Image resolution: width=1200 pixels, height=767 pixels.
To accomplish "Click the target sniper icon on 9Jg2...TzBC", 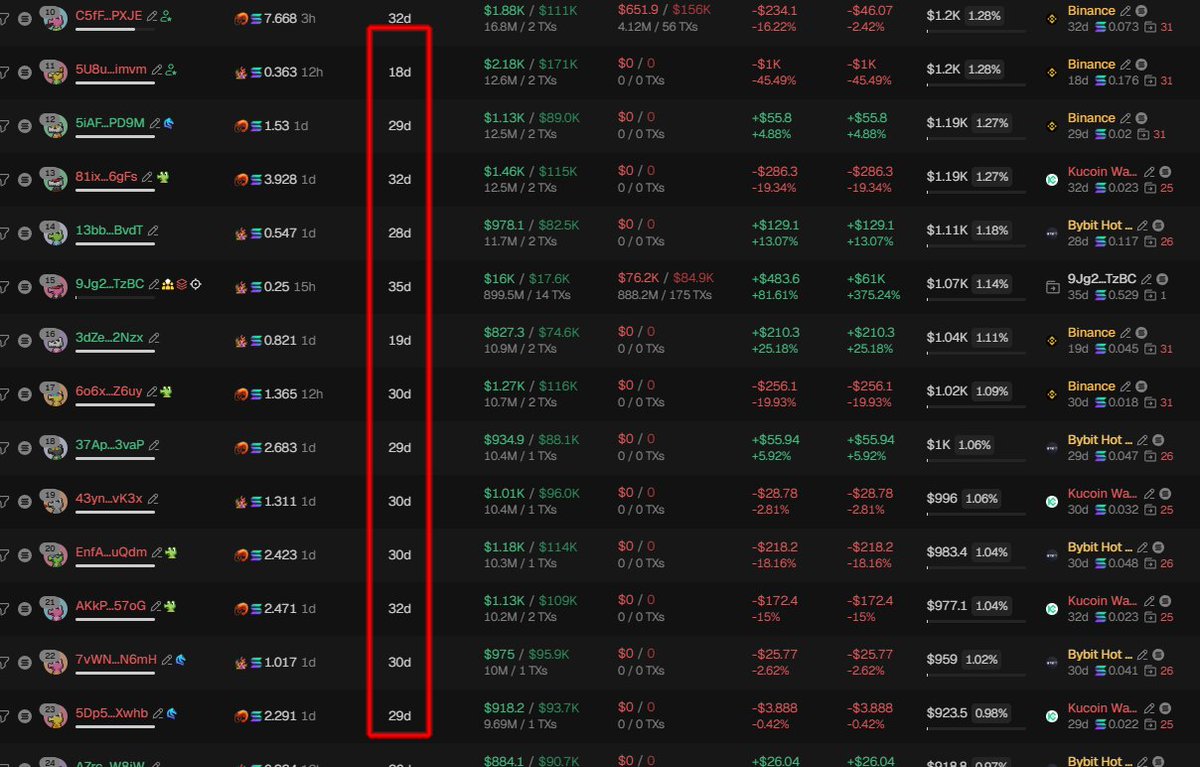I will point(196,285).
